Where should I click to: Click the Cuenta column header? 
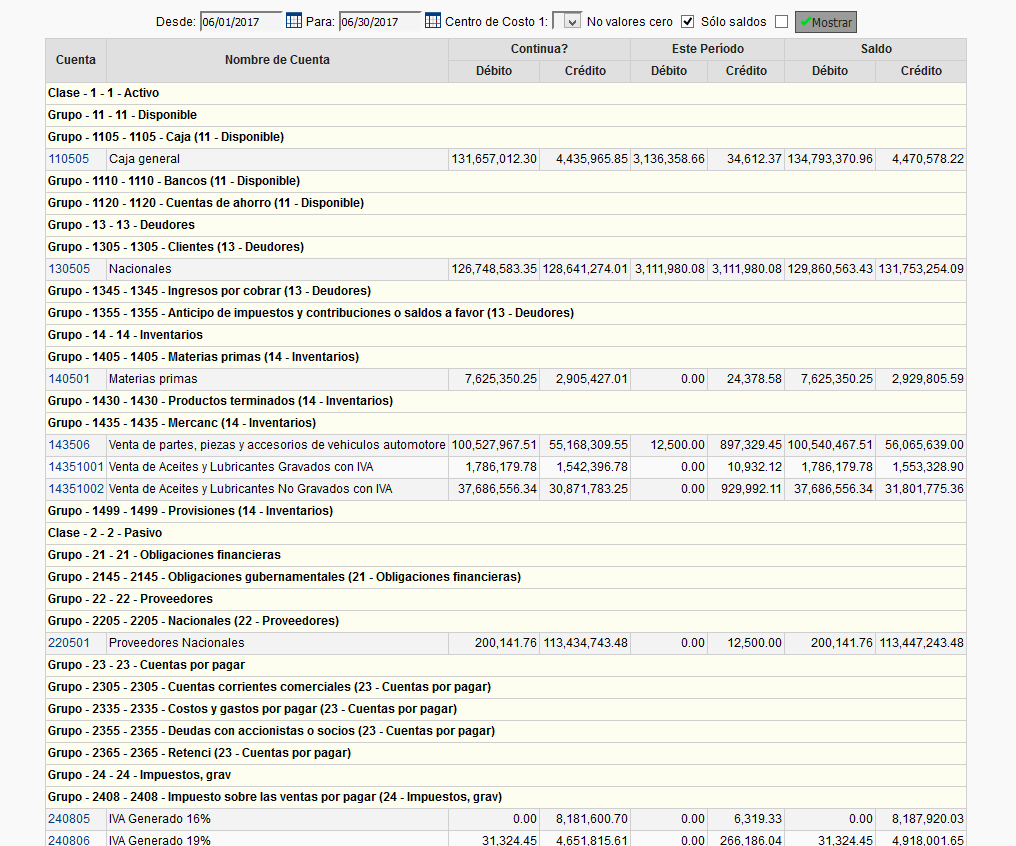[x=76, y=60]
